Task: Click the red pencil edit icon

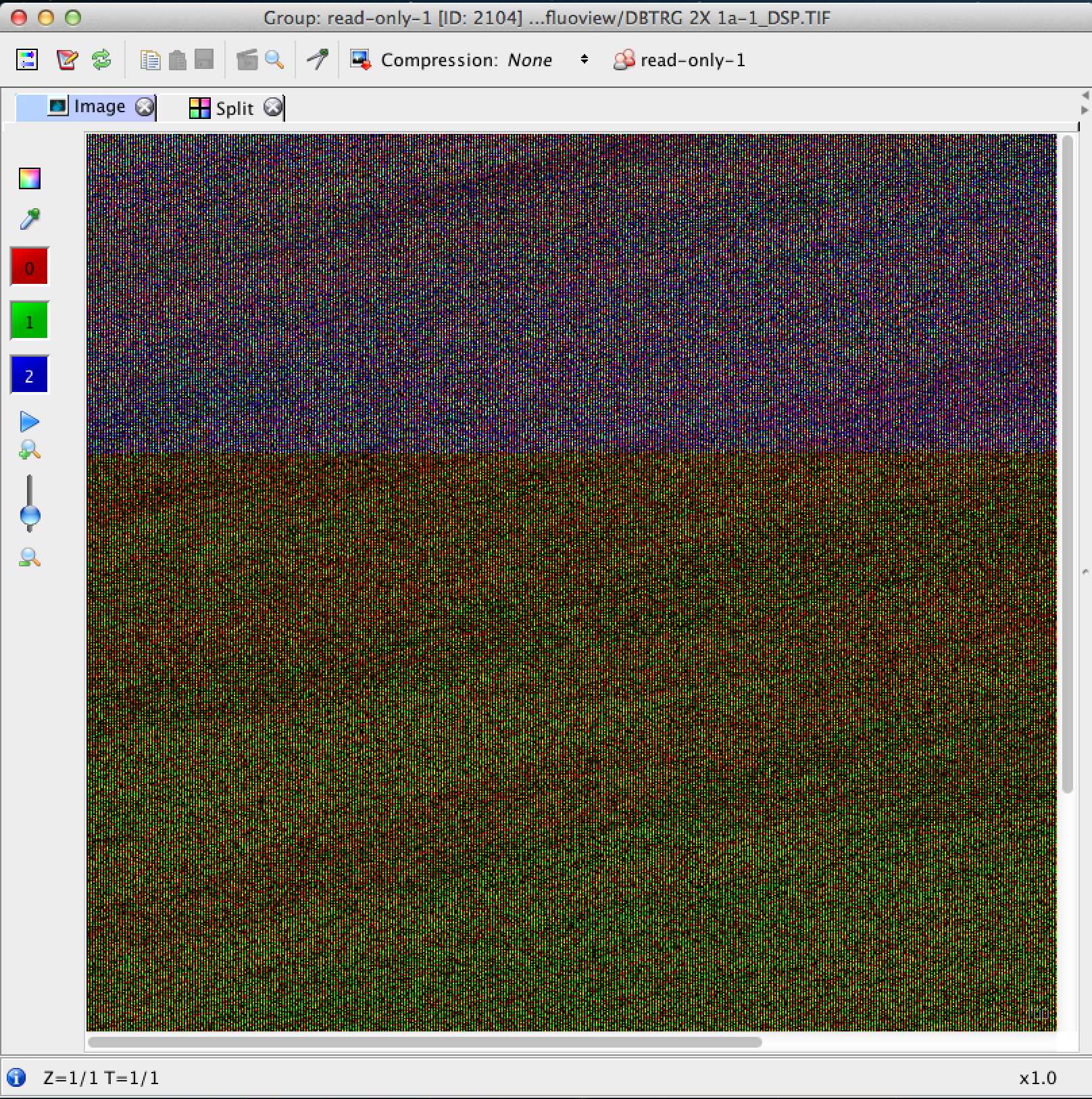Action: (67, 60)
